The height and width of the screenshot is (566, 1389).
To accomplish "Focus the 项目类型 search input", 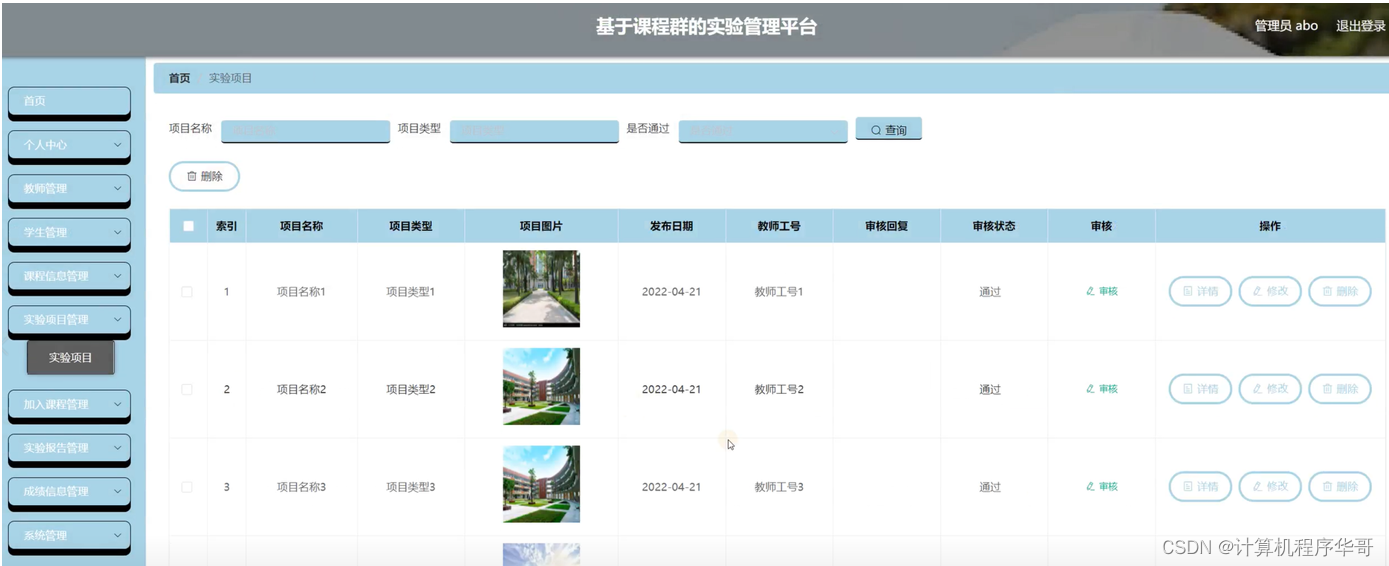I will 534,131.
